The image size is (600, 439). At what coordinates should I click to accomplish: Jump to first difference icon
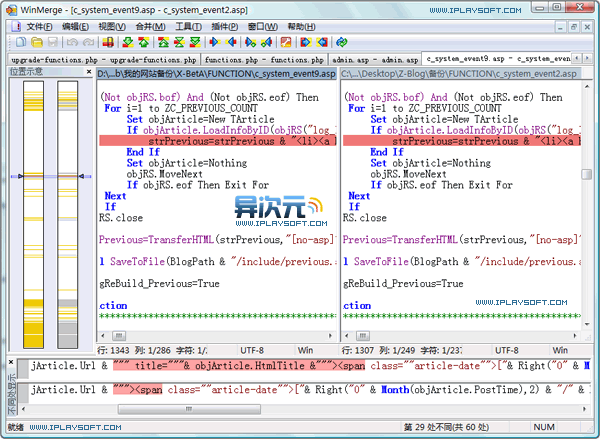tap(163, 42)
